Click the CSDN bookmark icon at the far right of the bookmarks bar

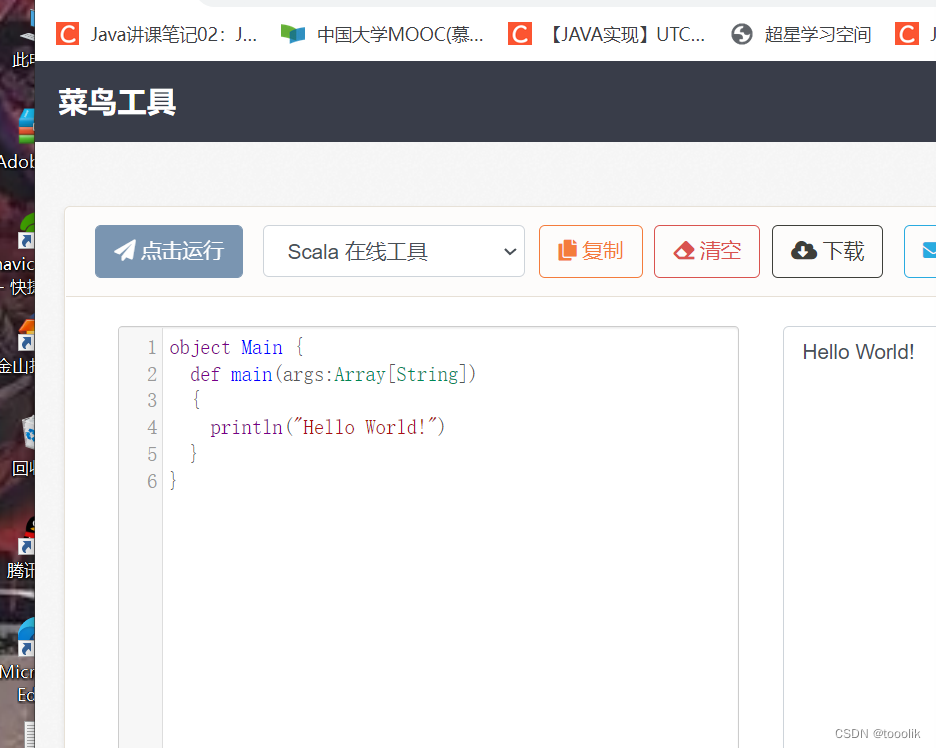[x=907, y=34]
